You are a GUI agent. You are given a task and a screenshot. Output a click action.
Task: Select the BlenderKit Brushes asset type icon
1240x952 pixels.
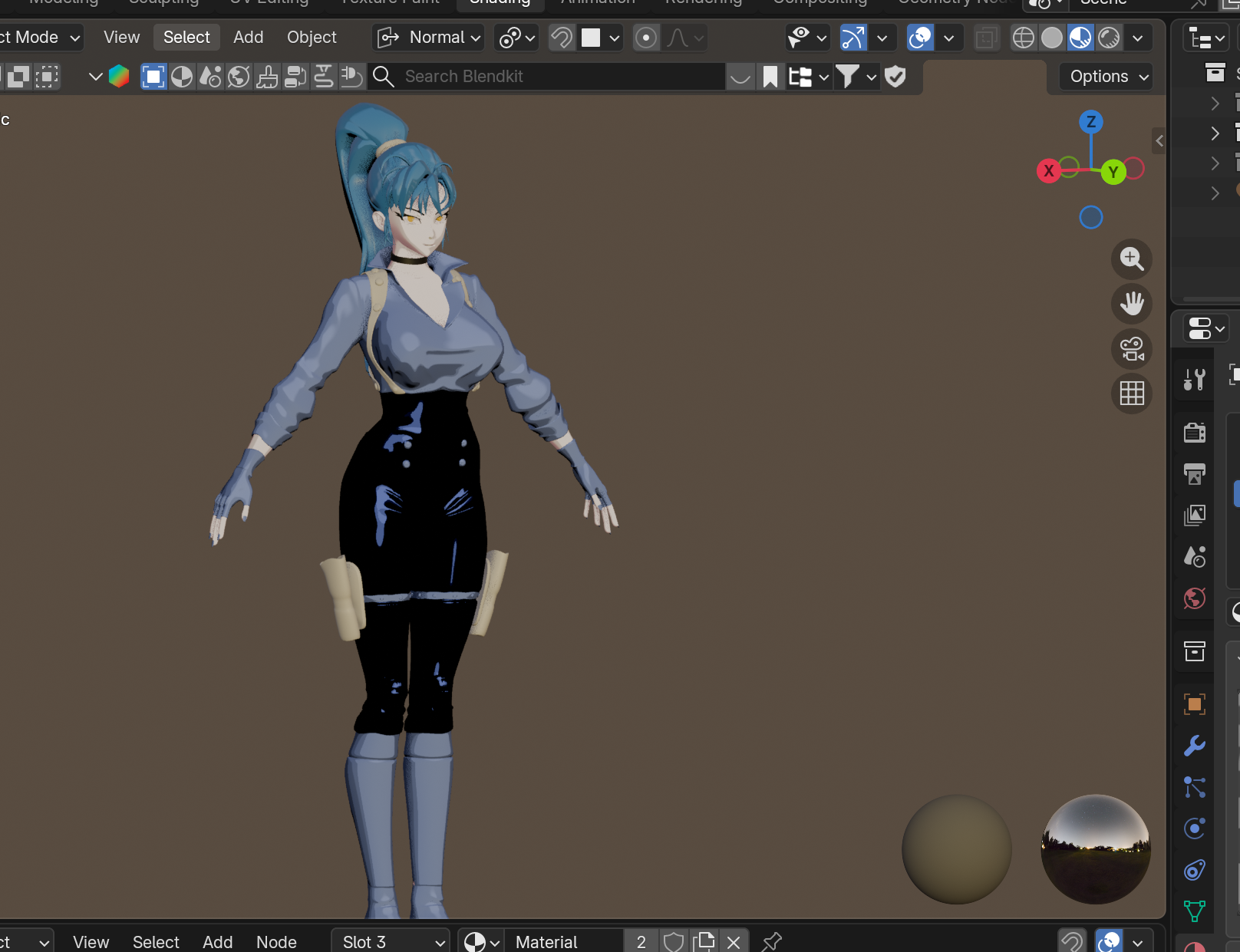point(267,77)
